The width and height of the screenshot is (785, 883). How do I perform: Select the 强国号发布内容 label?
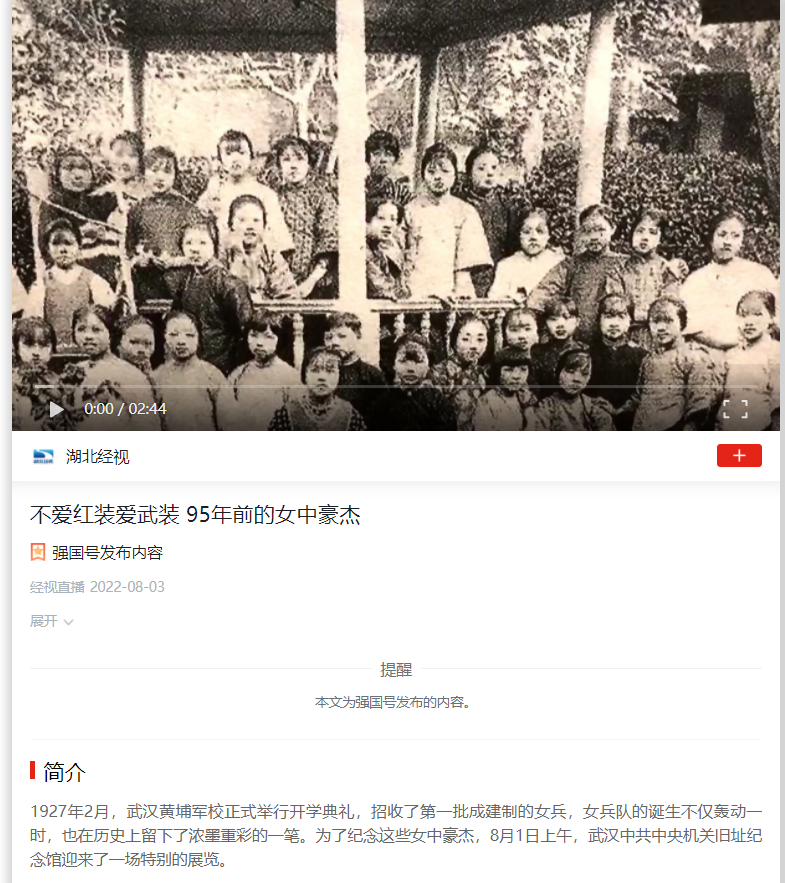tap(107, 552)
